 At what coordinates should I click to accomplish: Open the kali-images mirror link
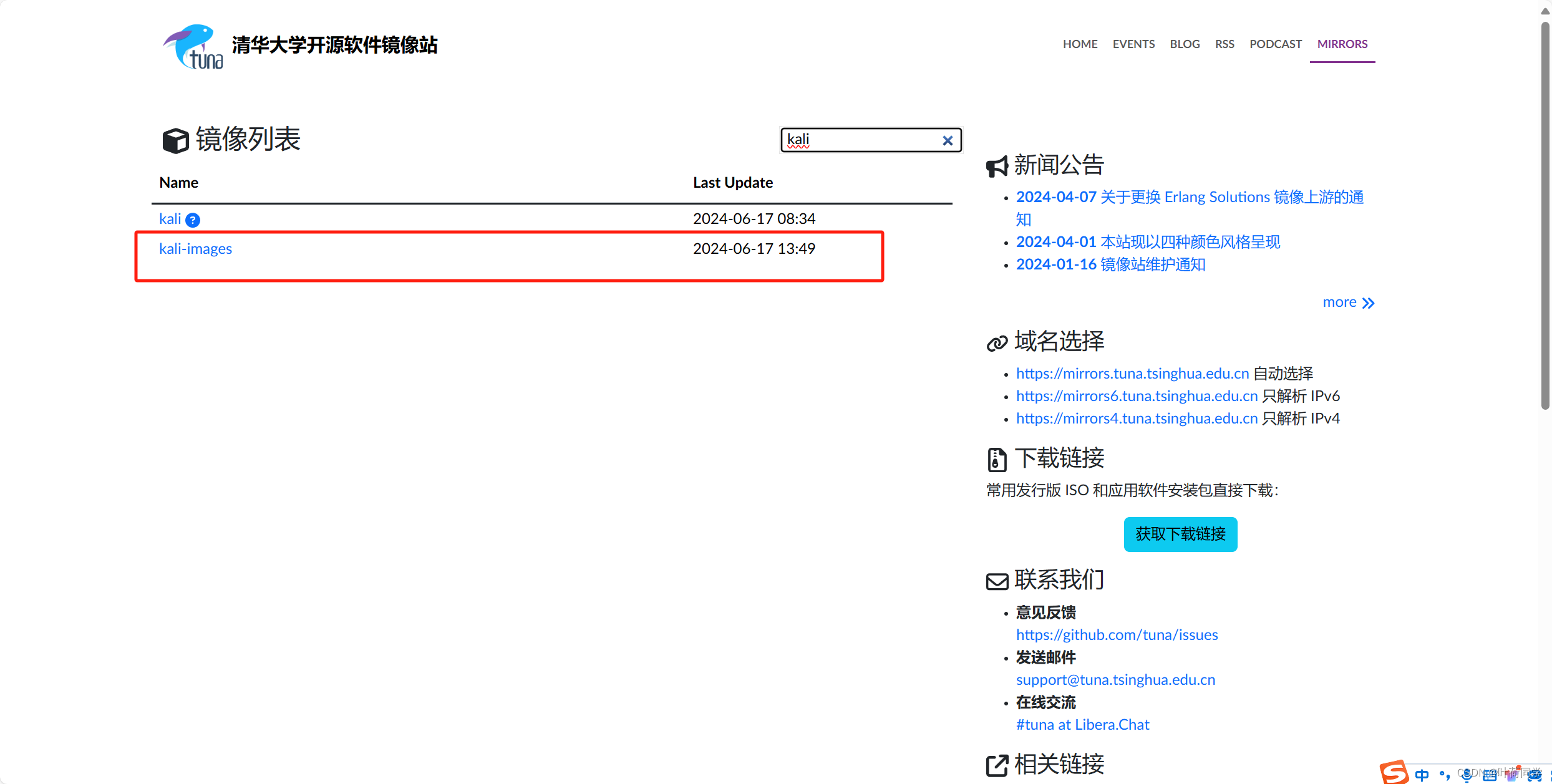195,249
